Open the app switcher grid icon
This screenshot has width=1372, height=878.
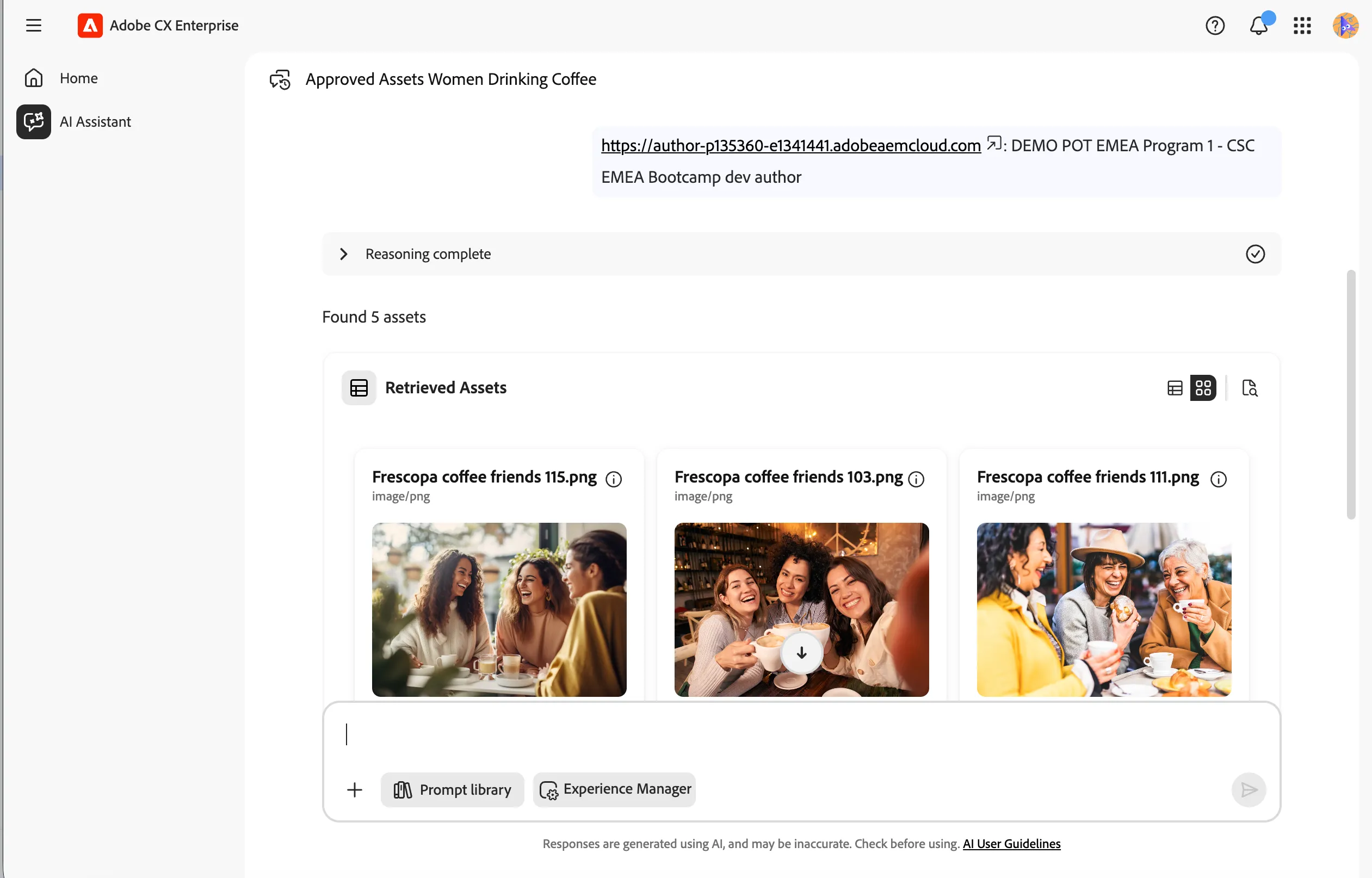pyautogui.click(x=1302, y=26)
